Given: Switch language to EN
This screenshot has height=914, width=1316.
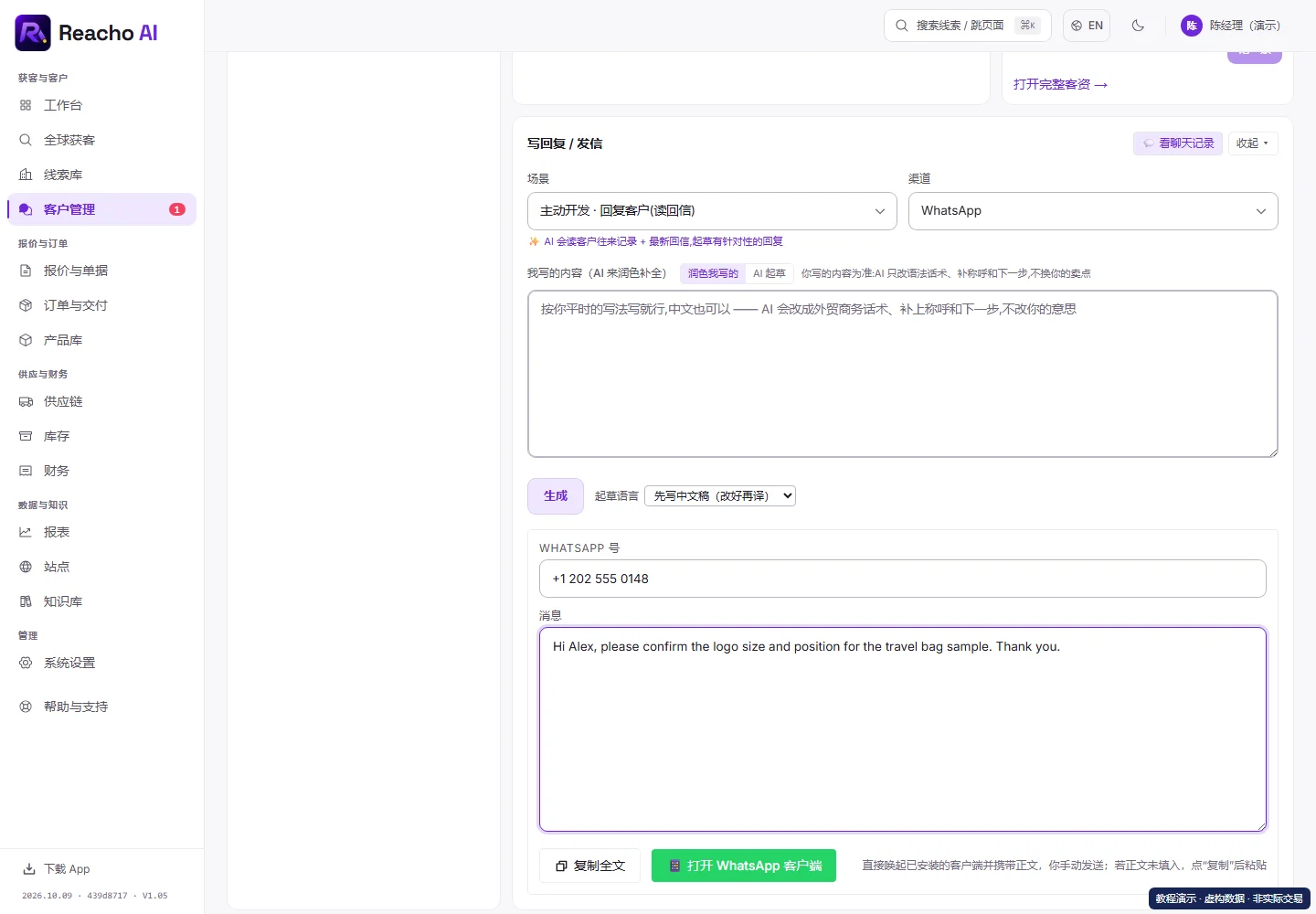Looking at the screenshot, I should (1087, 26).
